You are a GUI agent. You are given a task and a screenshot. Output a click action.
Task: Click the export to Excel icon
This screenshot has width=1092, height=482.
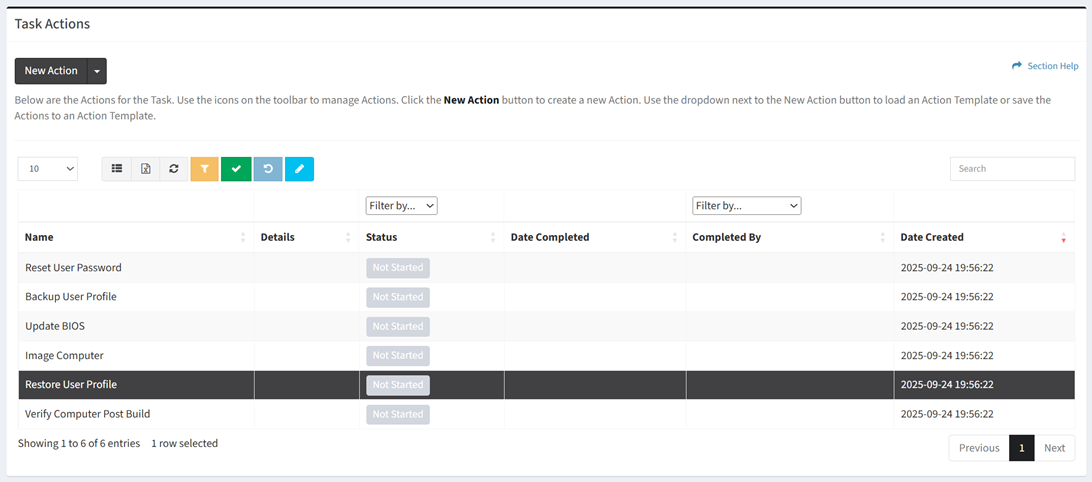pos(146,169)
